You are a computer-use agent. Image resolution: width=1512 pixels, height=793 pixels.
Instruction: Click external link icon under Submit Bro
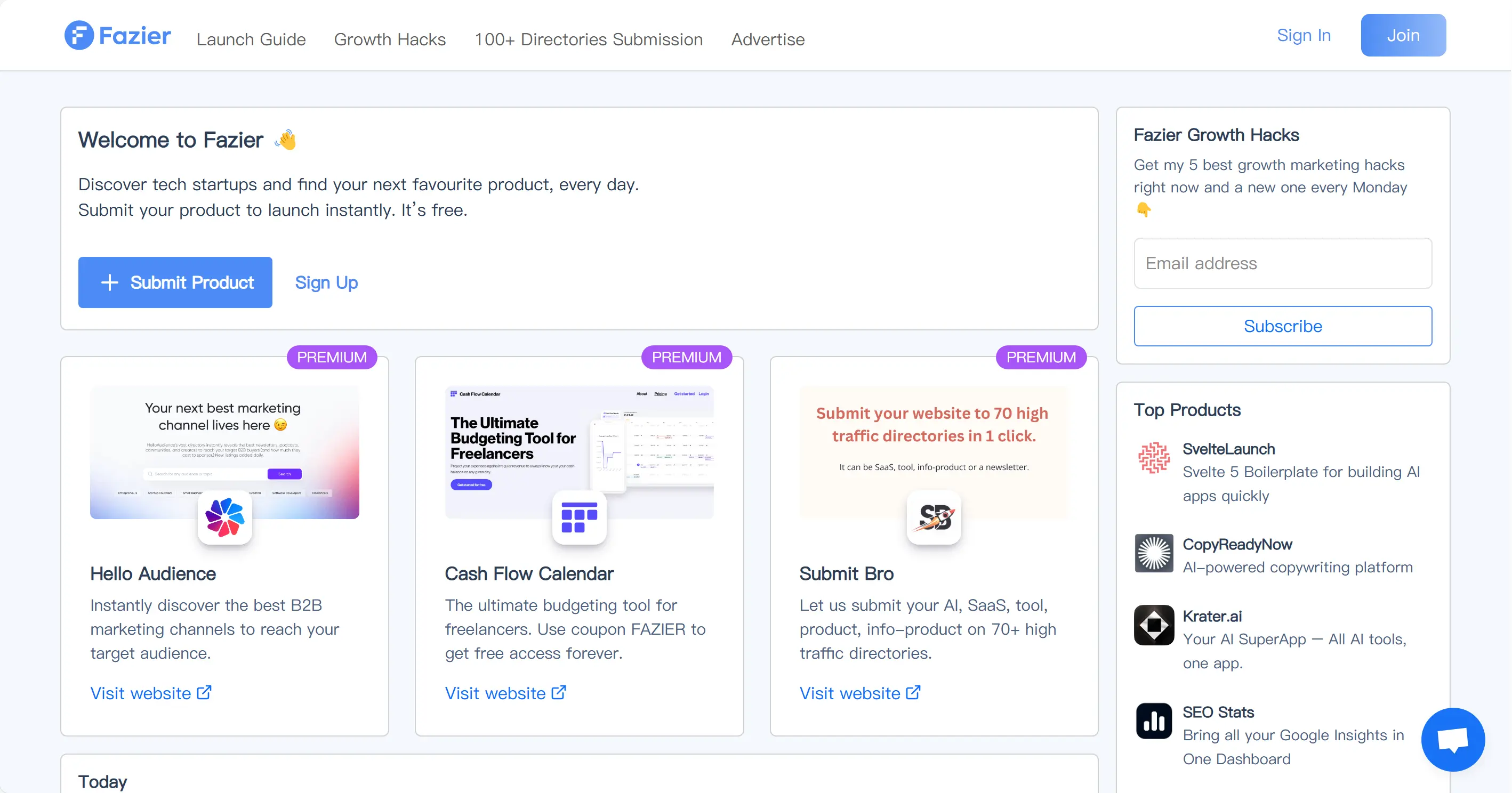tap(913, 693)
